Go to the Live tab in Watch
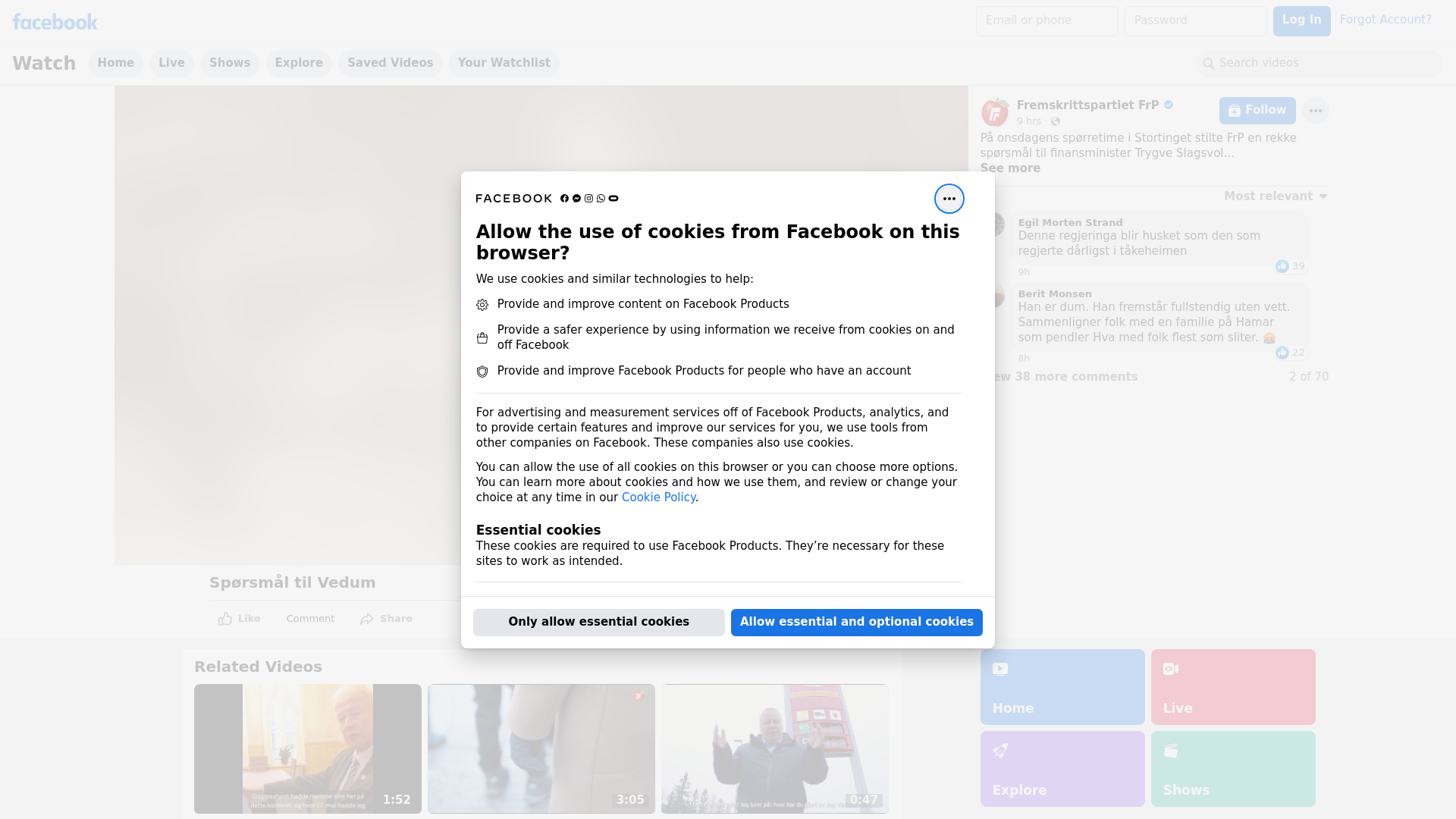Viewport: 1456px width, 819px height. (x=171, y=63)
